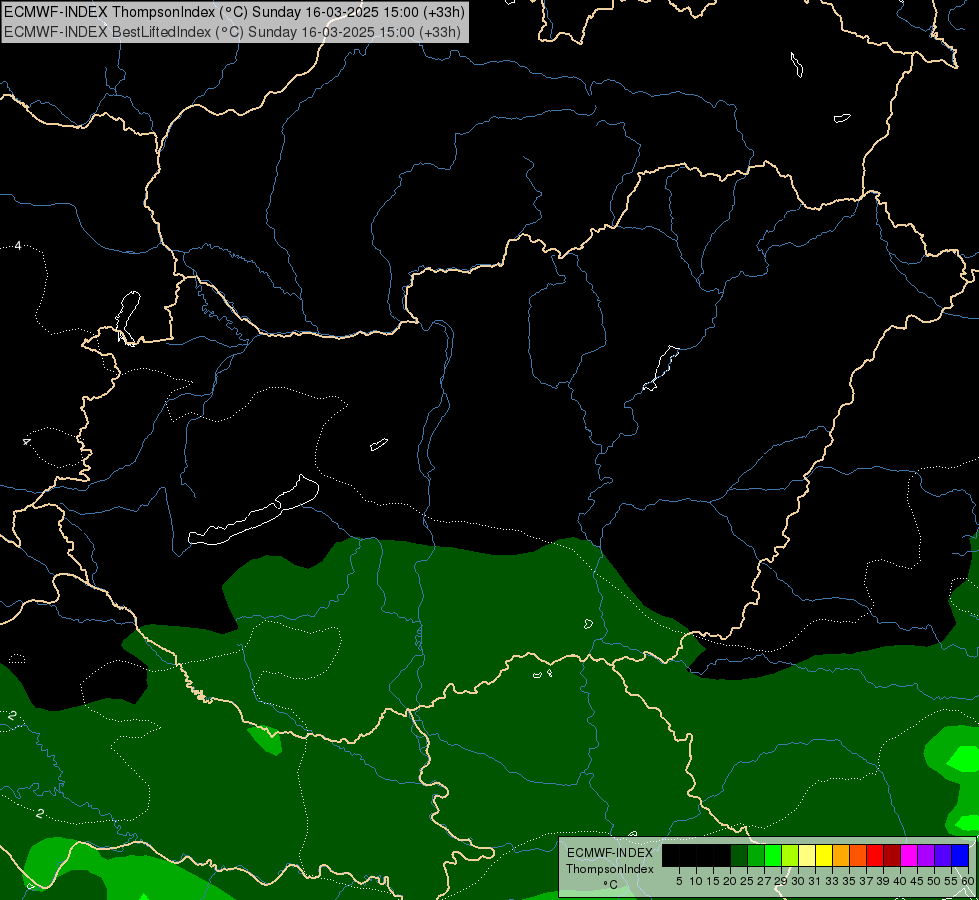
Task: Click legend scale value '31'
Action: (815, 881)
